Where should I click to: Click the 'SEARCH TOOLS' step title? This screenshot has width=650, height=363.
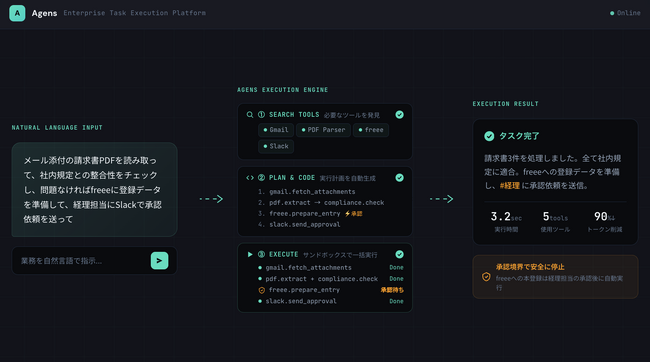pos(294,115)
